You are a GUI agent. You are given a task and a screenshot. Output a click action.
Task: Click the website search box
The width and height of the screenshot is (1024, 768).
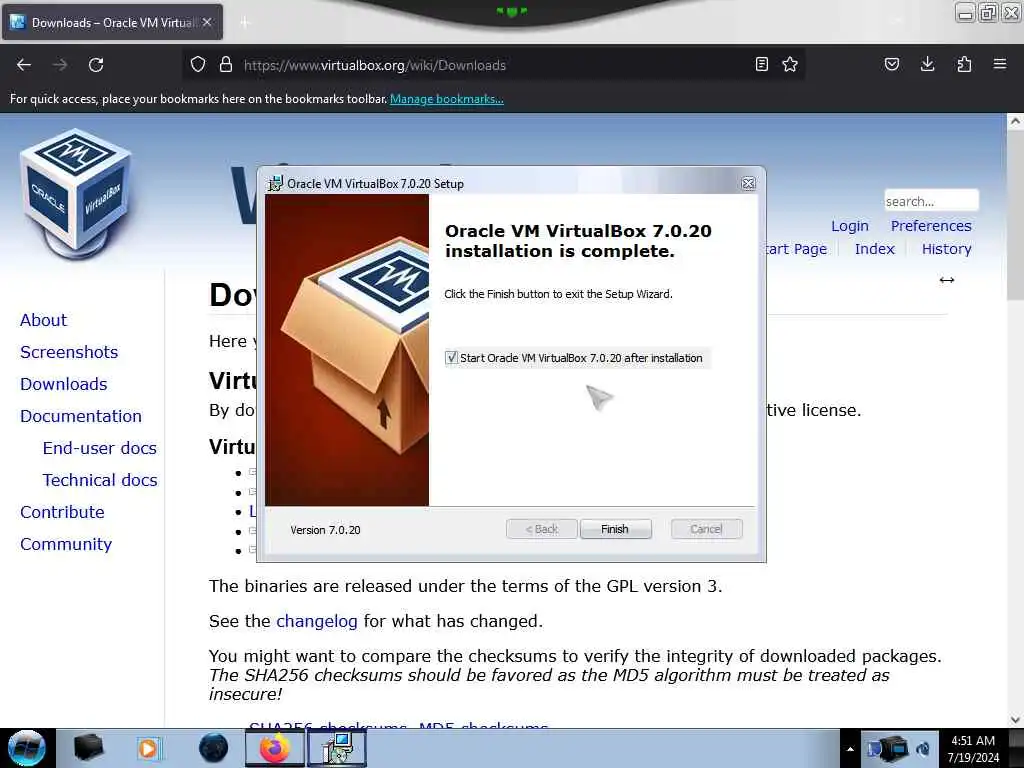click(x=931, y=201)
